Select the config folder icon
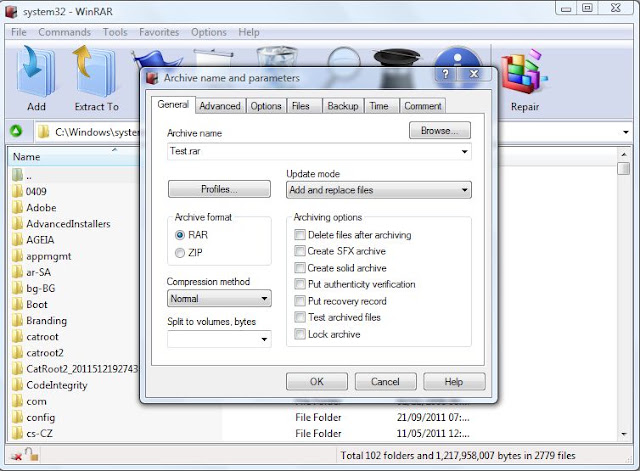The width and height of the screenshot is (640, 471). 17,417
